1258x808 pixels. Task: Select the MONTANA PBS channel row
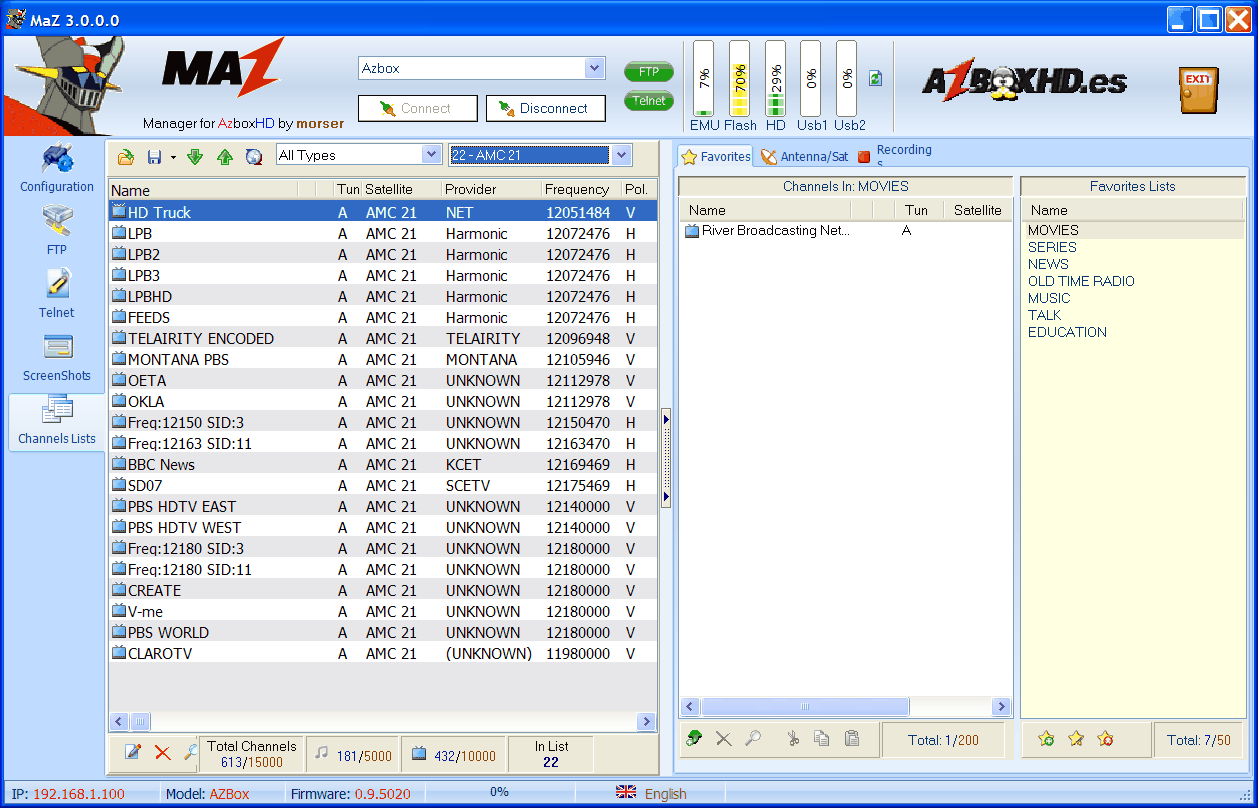tap(383, 359)
